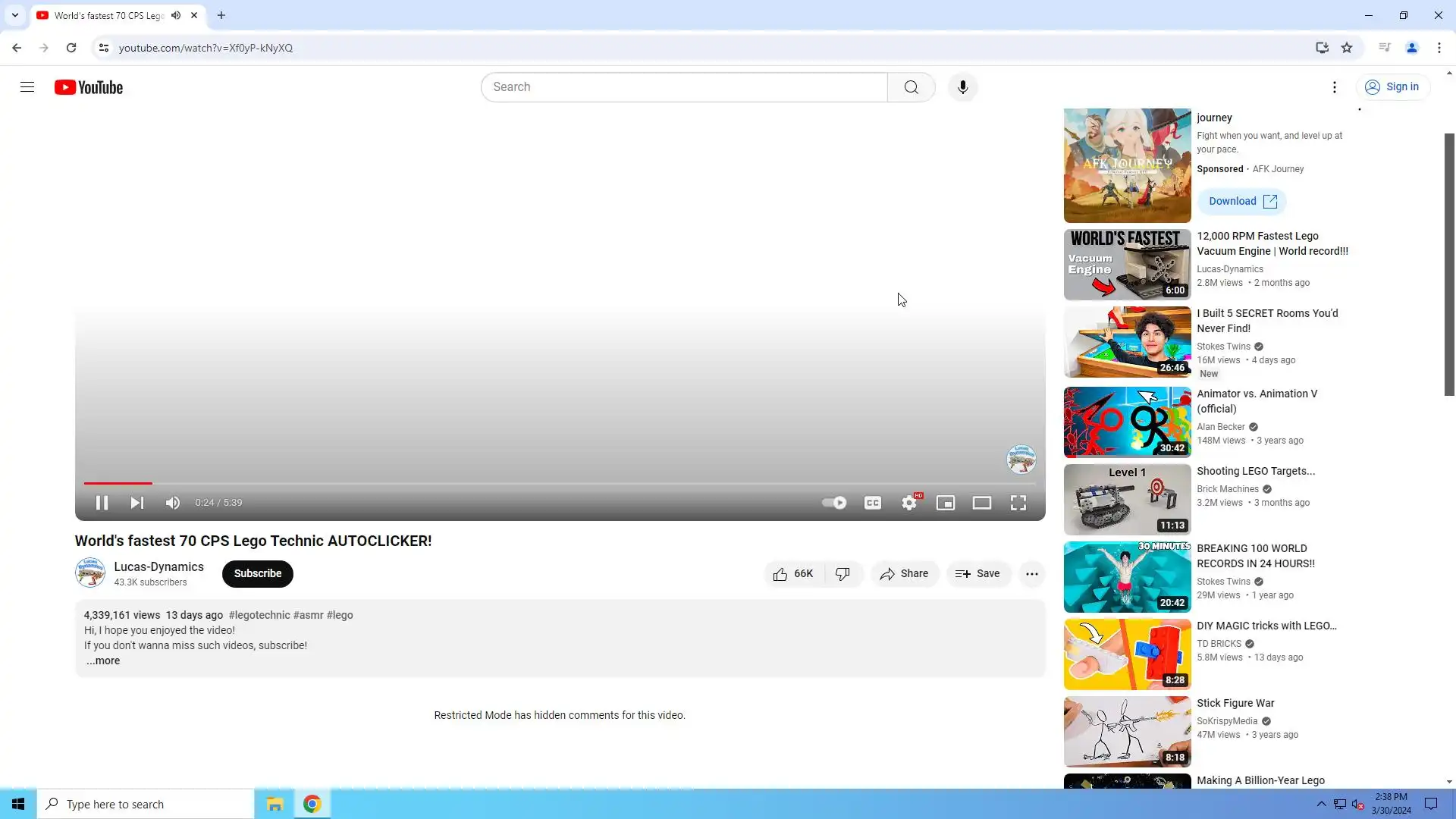1456x819 pixels.
Task: Open YouTube settings three-dot menu
Action: click(x=1335, y=87)
